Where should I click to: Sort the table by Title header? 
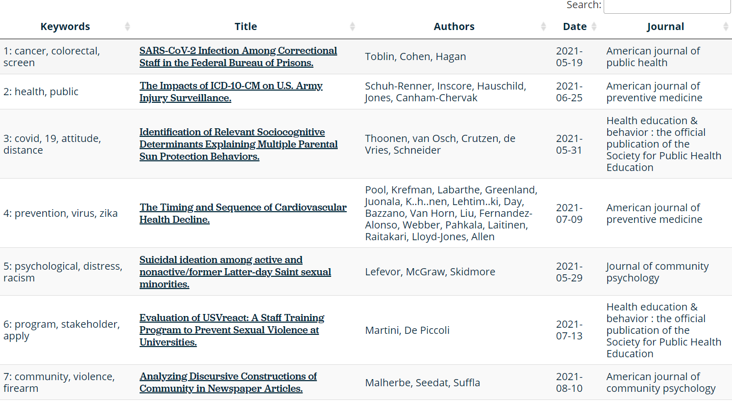[x=245, y=27]
